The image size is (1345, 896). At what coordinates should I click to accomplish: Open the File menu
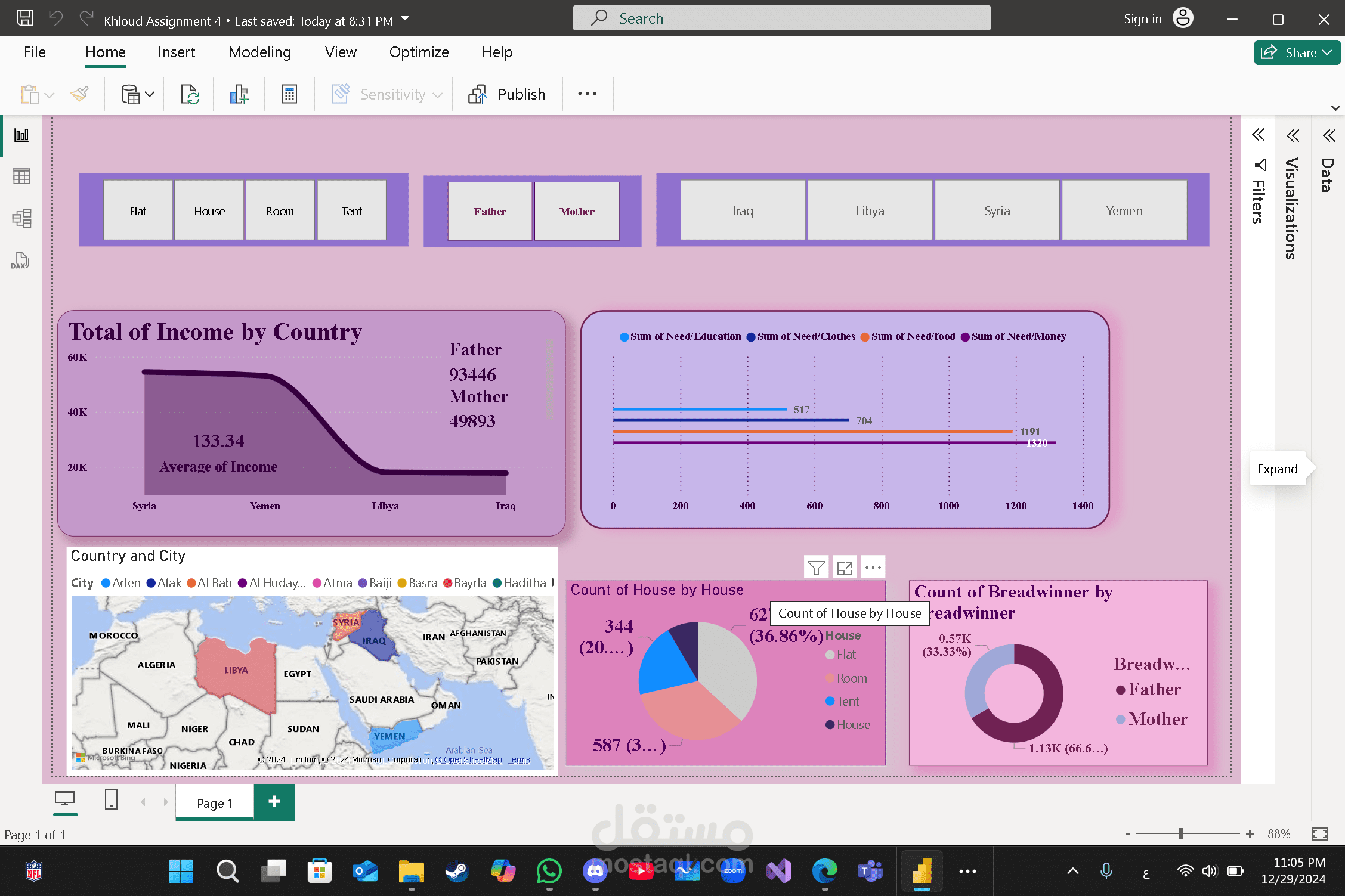[x=35, y=52]
